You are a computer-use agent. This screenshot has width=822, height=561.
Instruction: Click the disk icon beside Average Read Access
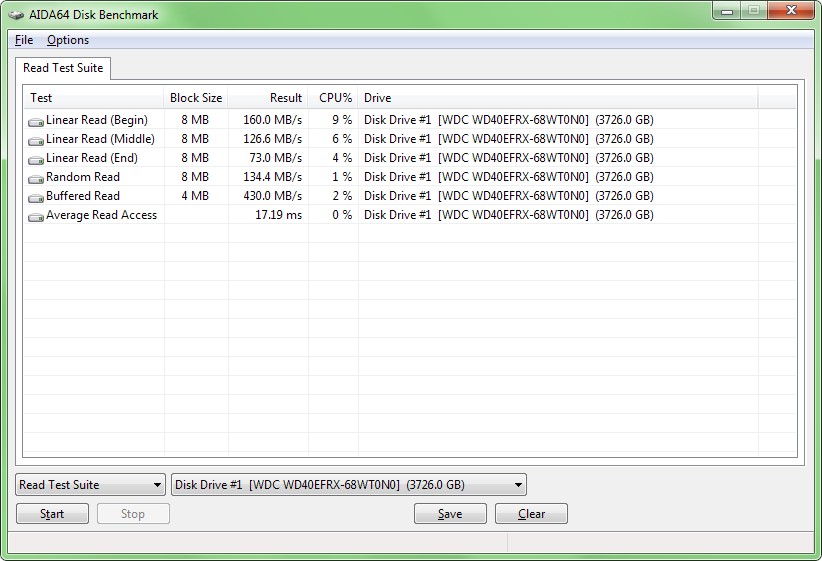pyautogui.click(x=36, y=217)
